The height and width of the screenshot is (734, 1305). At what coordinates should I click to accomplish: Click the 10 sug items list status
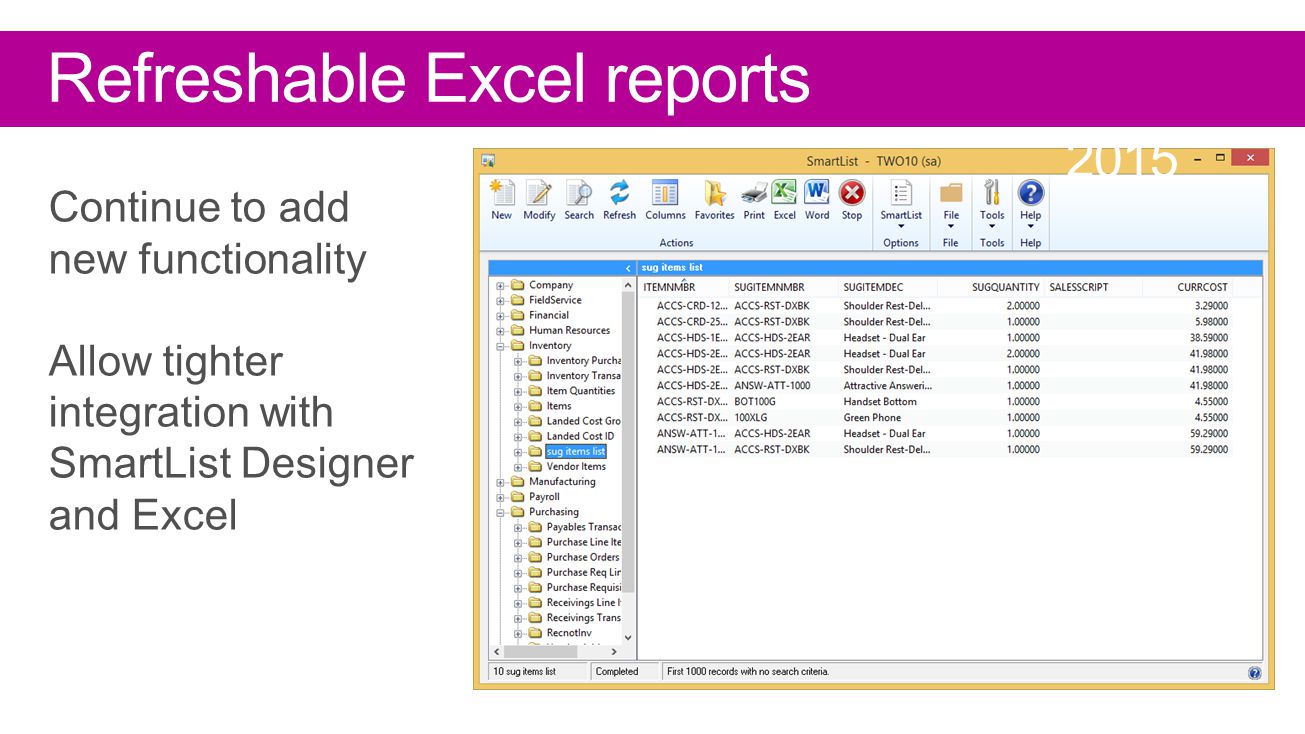tap(538, 672)
